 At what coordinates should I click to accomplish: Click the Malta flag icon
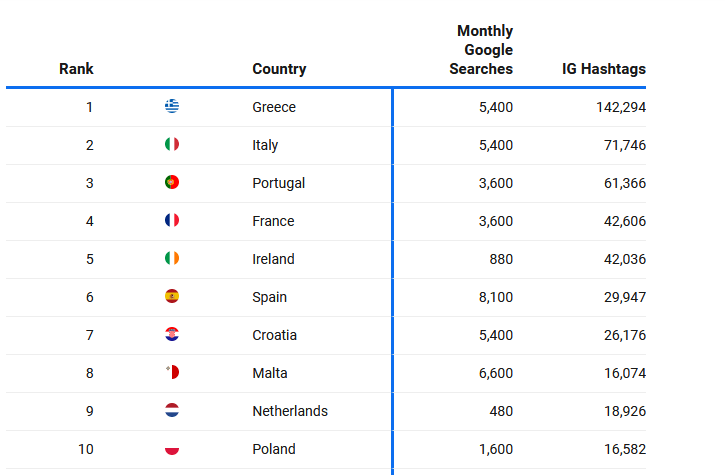172,372
